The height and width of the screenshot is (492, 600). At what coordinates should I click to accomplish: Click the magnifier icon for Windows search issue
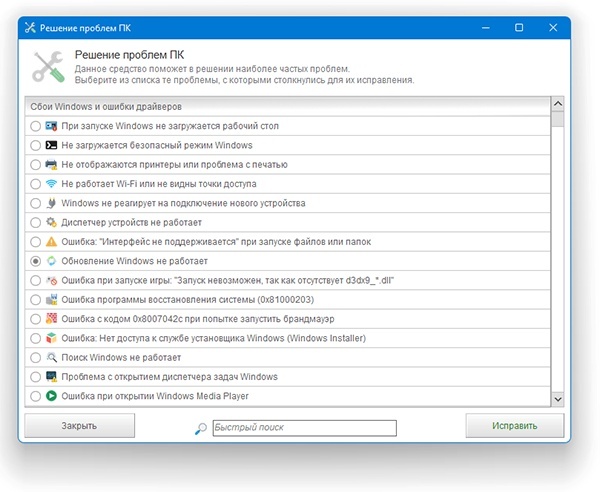point(51,357)
